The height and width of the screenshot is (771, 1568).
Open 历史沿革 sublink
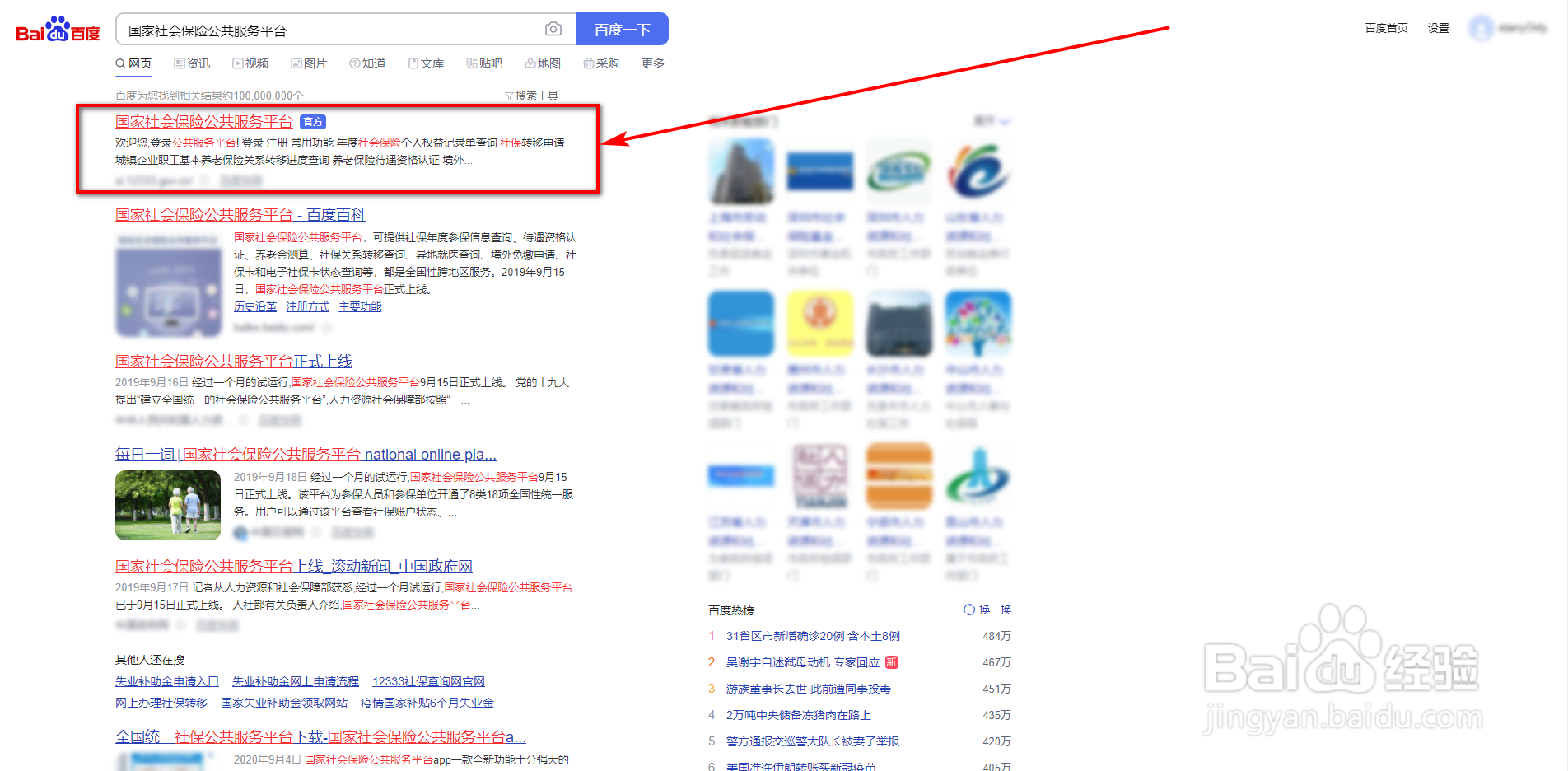click(x=255, y=306)
